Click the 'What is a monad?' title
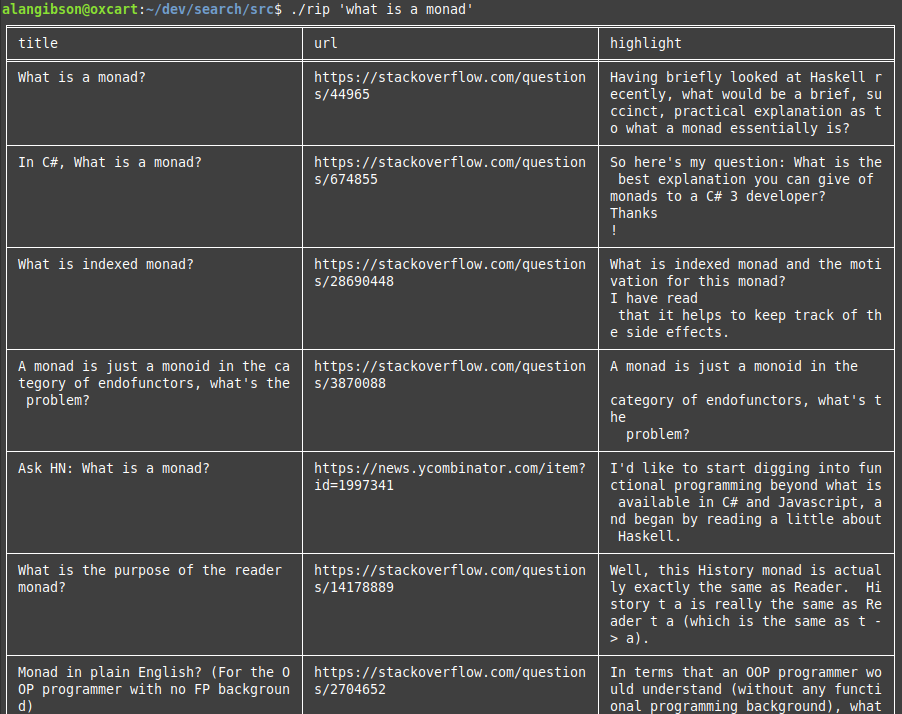This screenshot has width=902, height=714. (x=82, y=77)
